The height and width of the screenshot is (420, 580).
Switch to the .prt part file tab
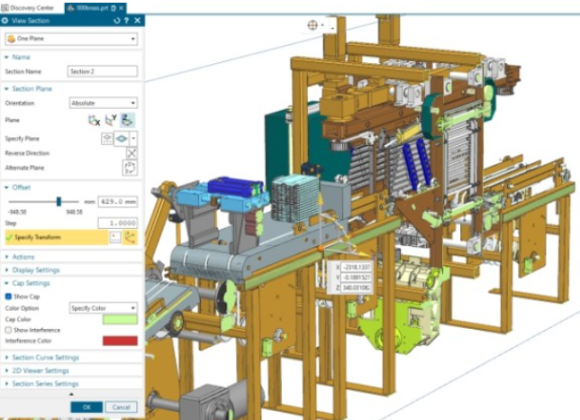(x=96, y=8)
